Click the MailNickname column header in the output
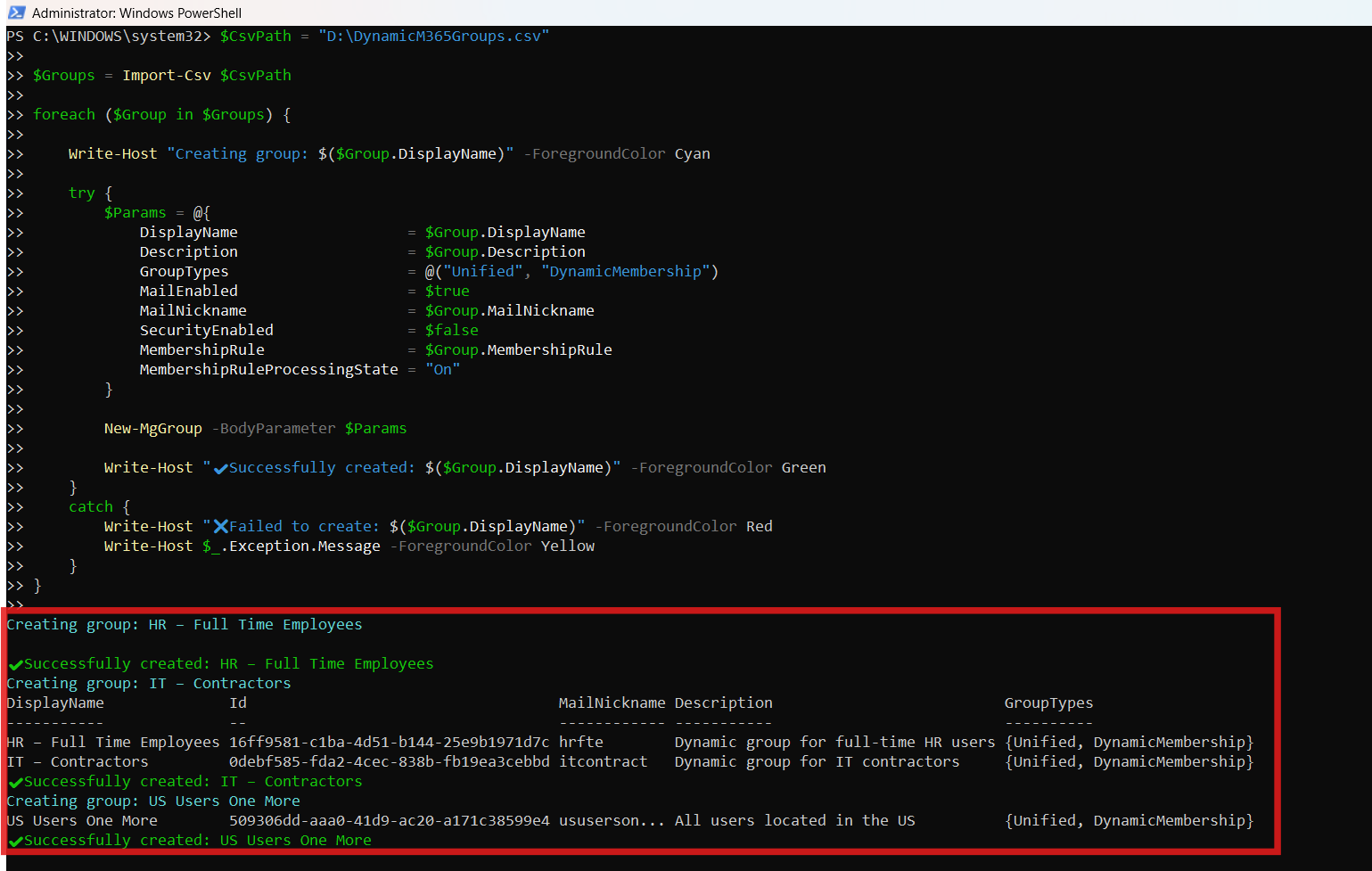This screenshot has width=1372, height=871. [x=612, y=703]
